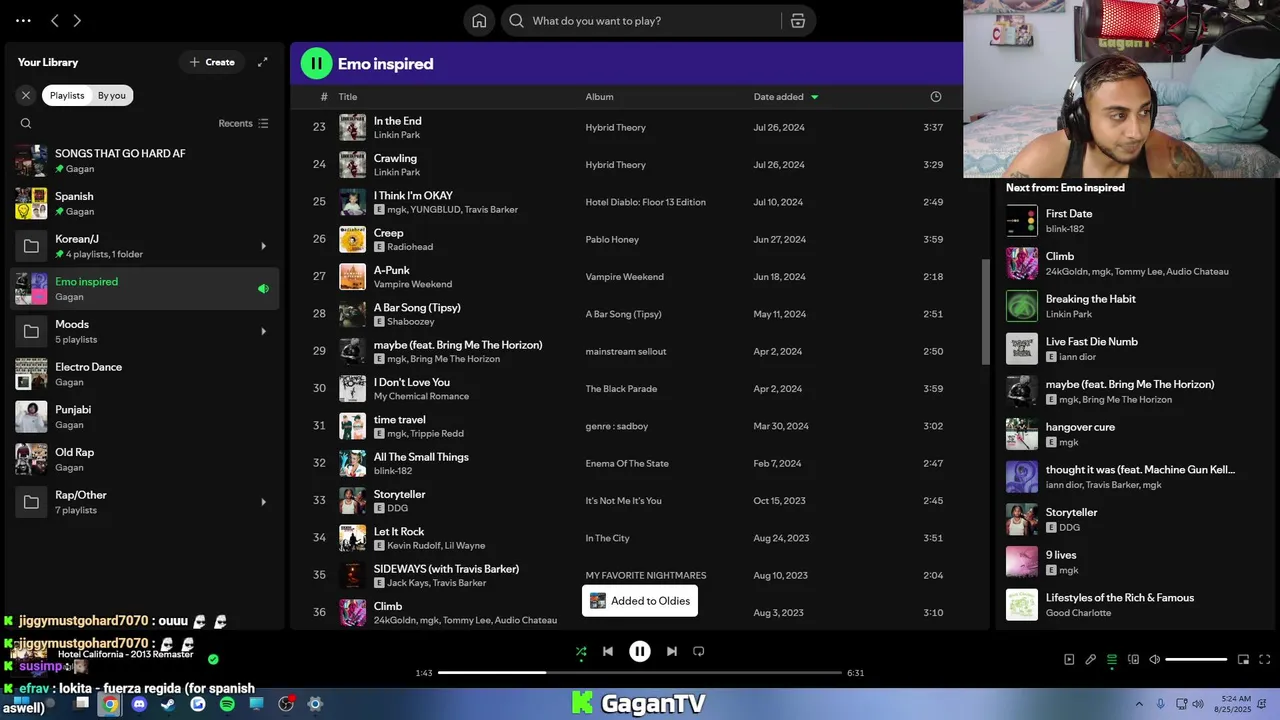This screenshot has width=1280, height=720.
Task: Expand Your Library to full view
Action: 262,62
